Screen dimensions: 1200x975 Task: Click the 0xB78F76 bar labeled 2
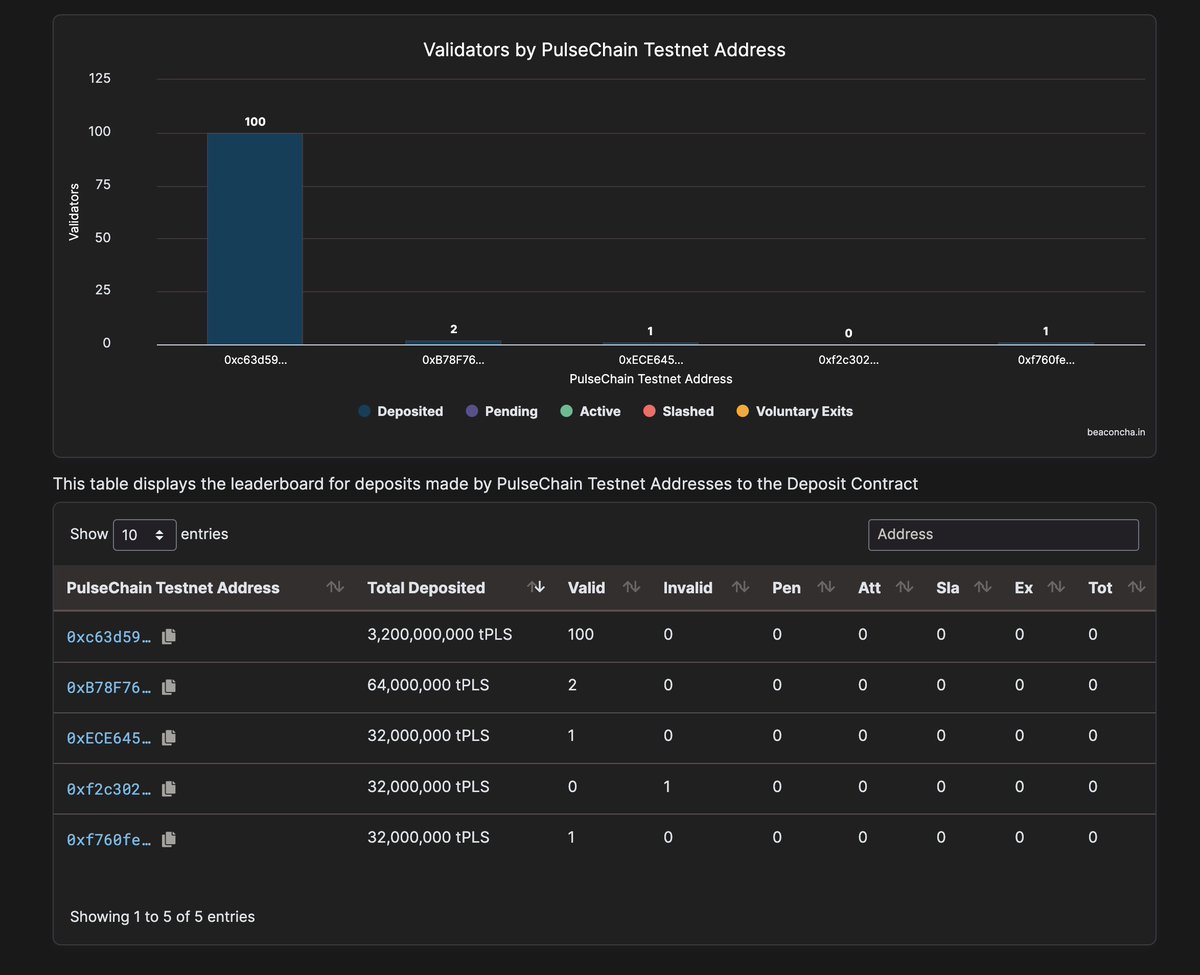pos(453,343)
